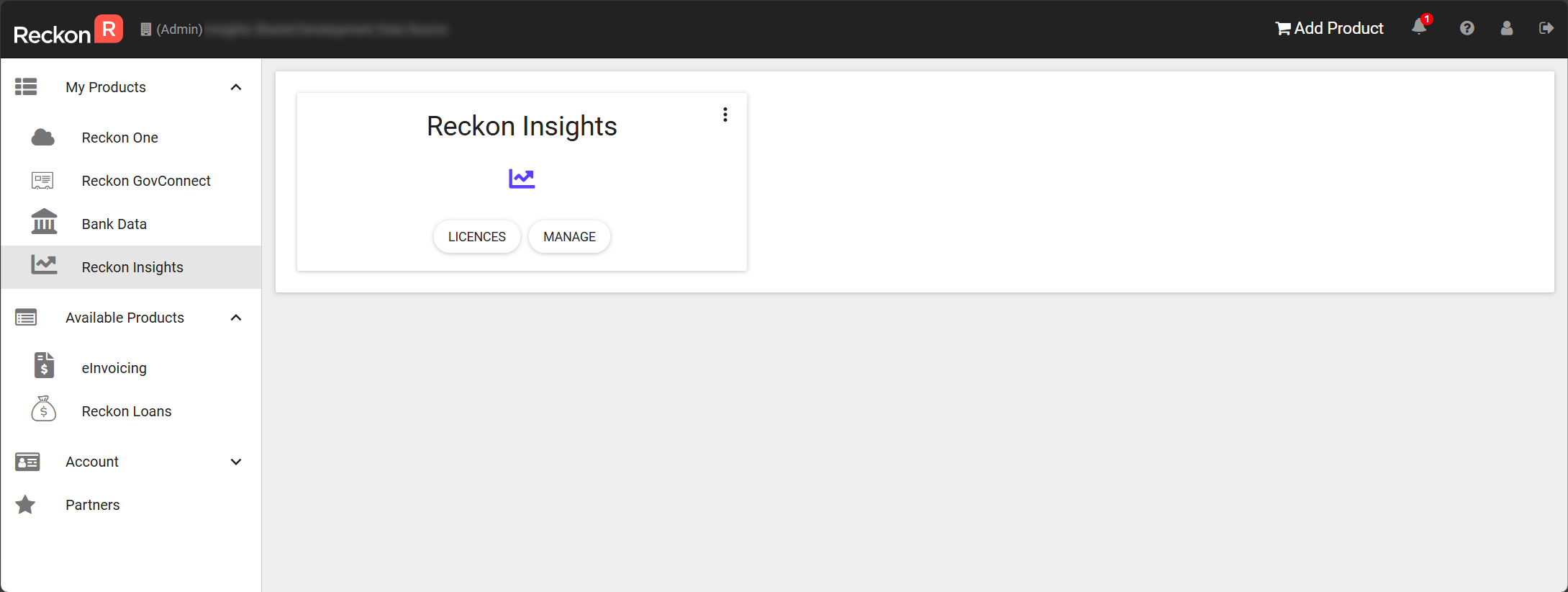This screenshot has height=592, width=1568.
Task: Select Reckon One in sidebar
Action: pos(120,138)
